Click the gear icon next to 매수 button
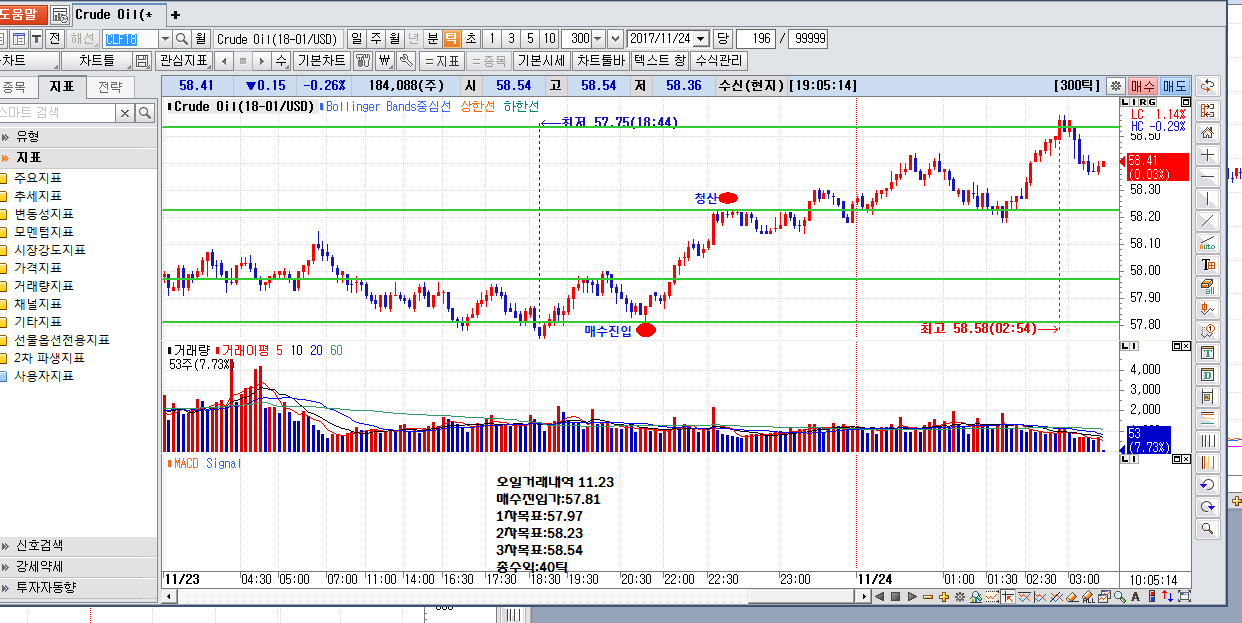This screenshot has width=1242, height=623. pyautogui.click(x=1115, y=86)
